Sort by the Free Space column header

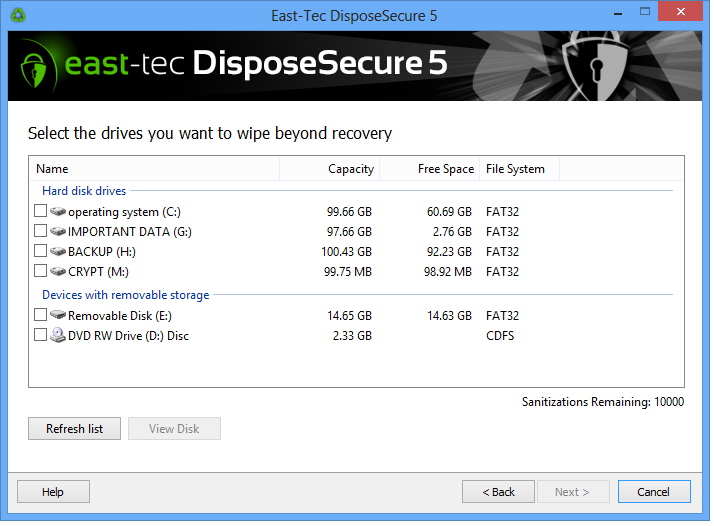tap(429, 169)
